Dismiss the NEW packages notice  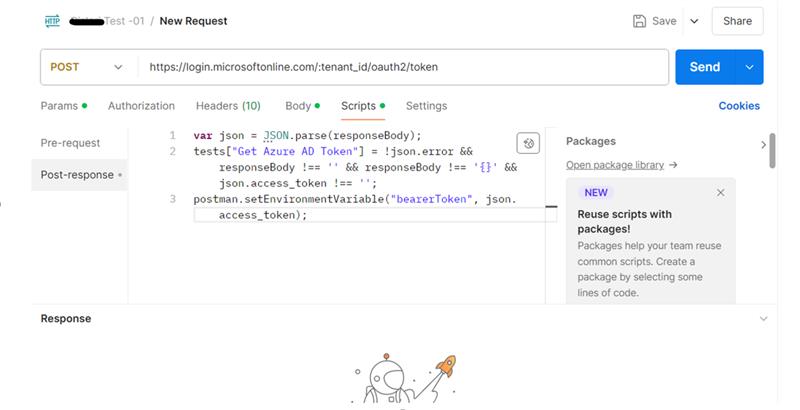(x=720, y=193)
